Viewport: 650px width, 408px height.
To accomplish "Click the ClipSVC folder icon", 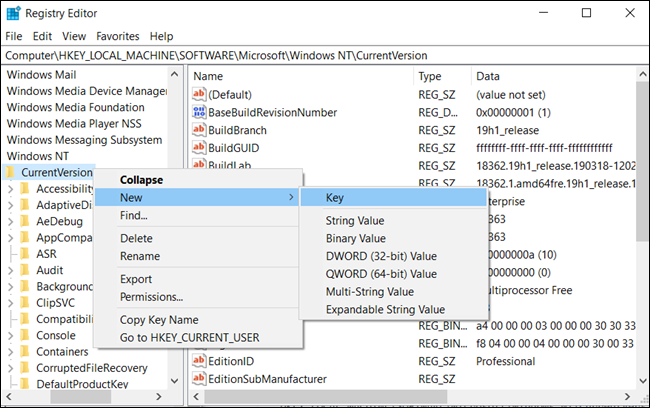I will coord(25,303).
